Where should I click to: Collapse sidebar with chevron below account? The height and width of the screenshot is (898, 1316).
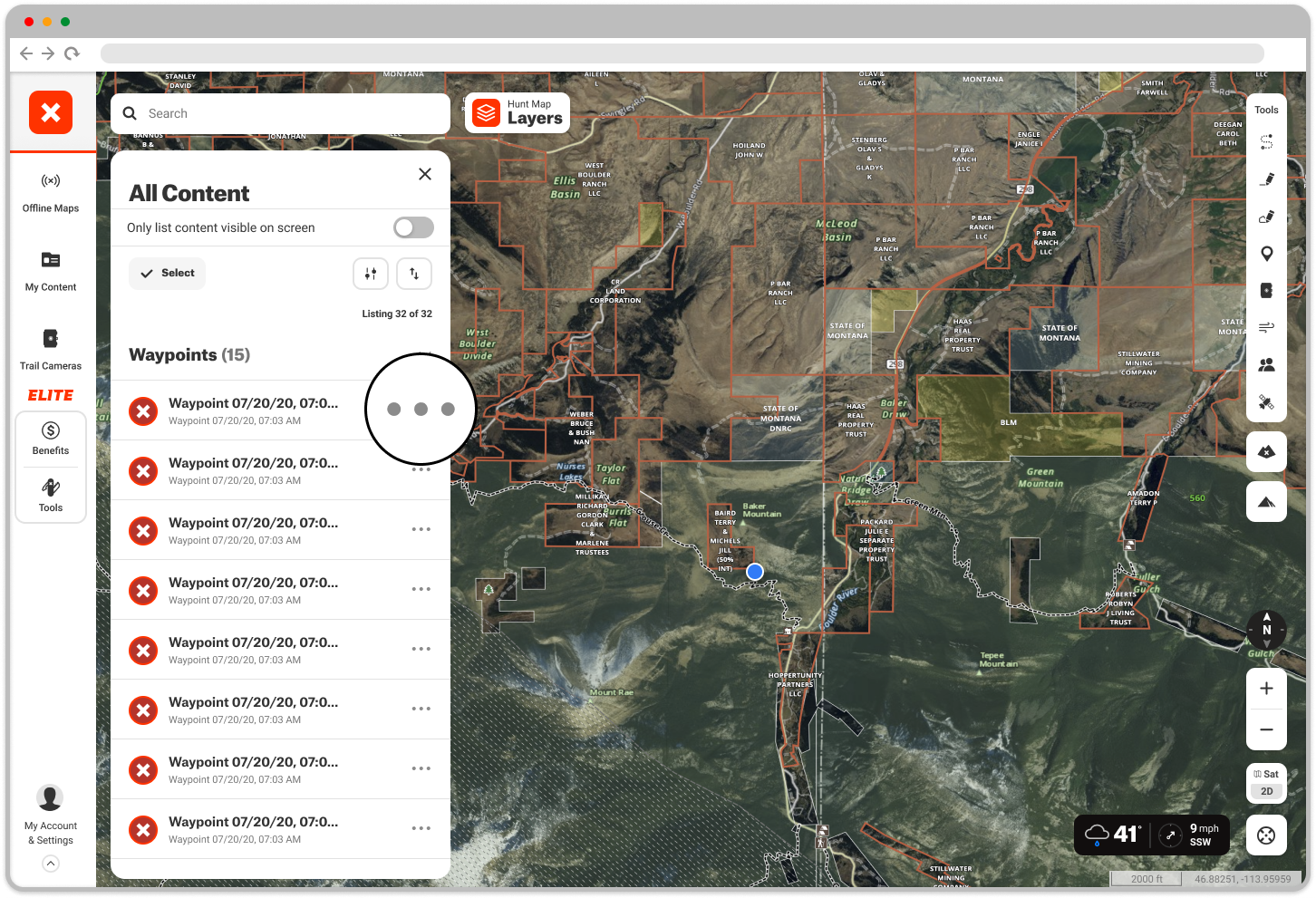coord(51,864)
